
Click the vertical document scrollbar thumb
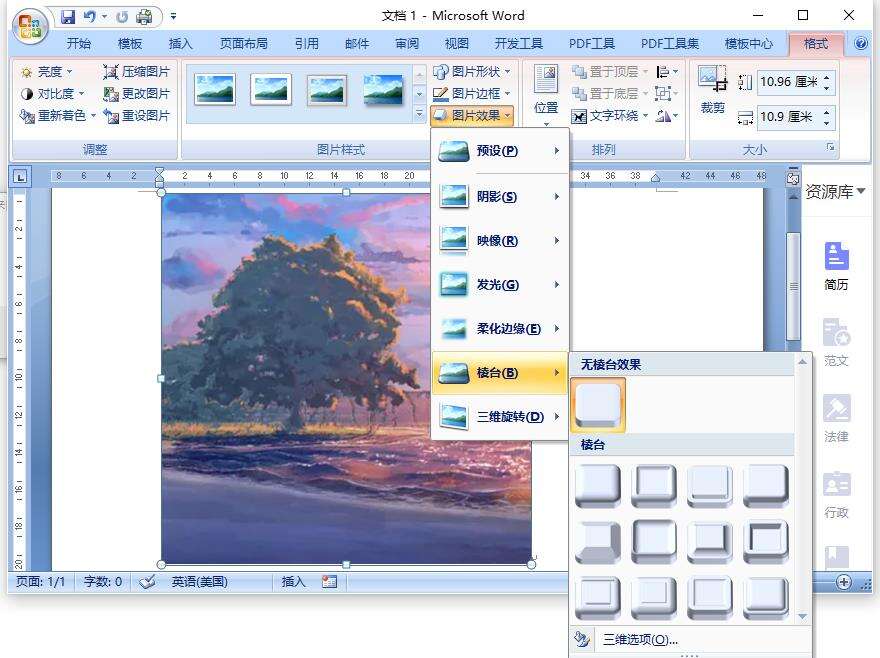pos(794,286)
